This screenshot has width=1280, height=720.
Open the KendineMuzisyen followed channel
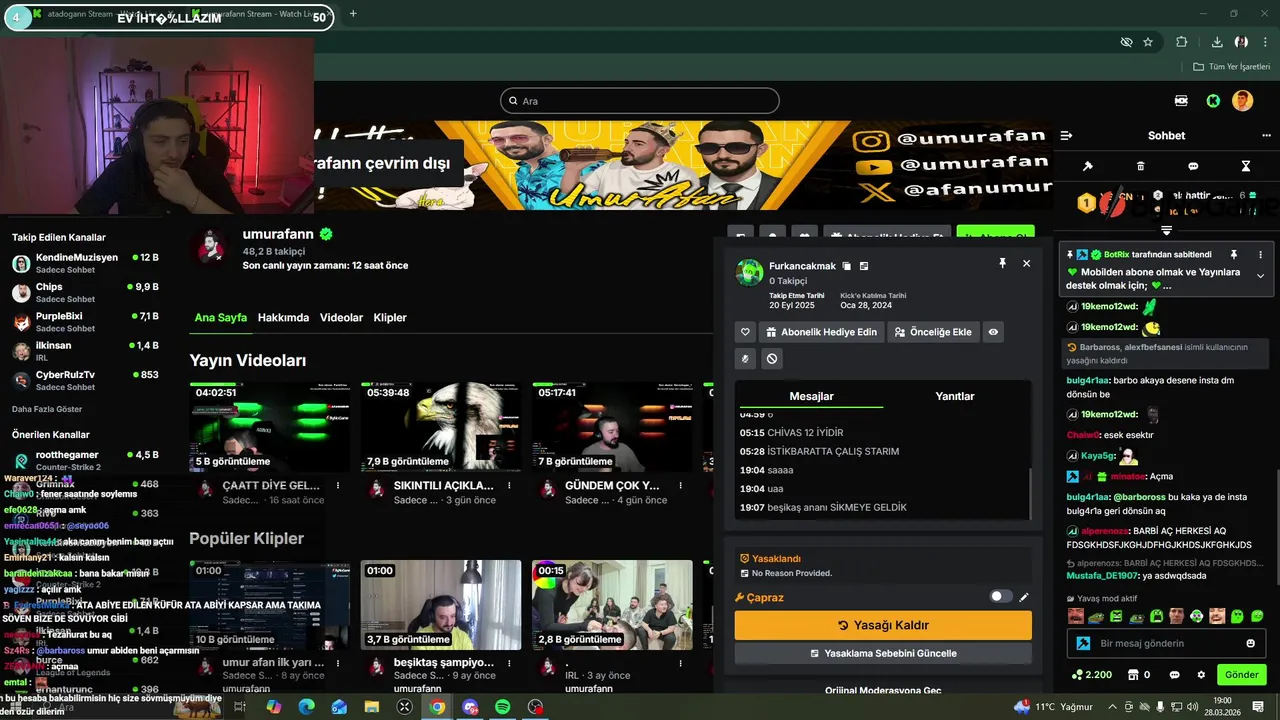[86, 263]
